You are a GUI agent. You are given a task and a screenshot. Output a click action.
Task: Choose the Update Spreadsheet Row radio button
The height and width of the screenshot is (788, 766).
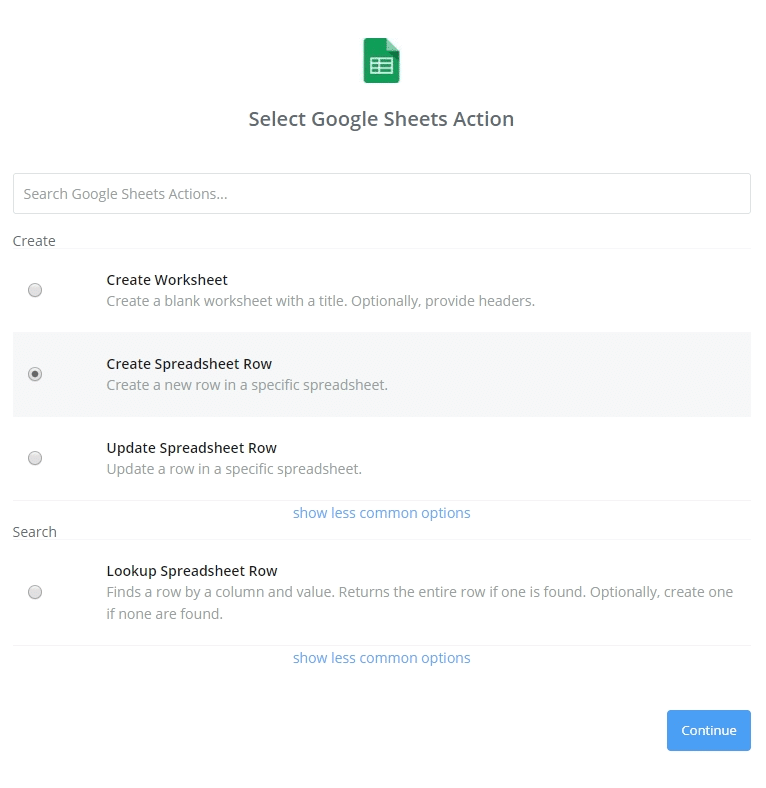[35, 458]
